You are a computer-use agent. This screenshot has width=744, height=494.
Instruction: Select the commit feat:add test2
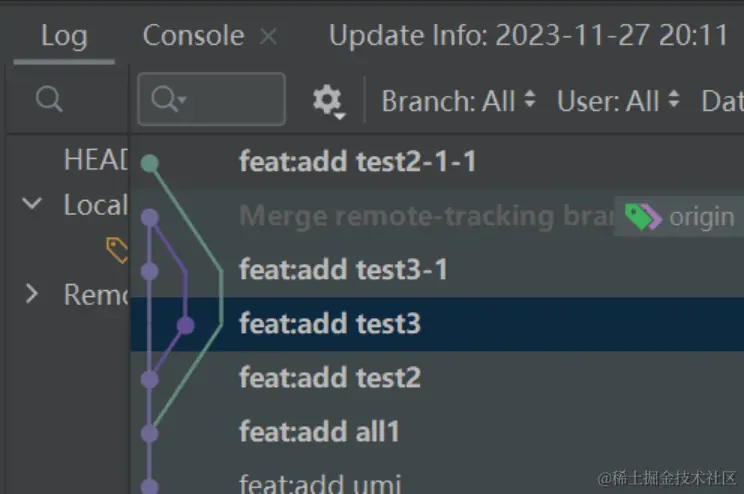330,378
